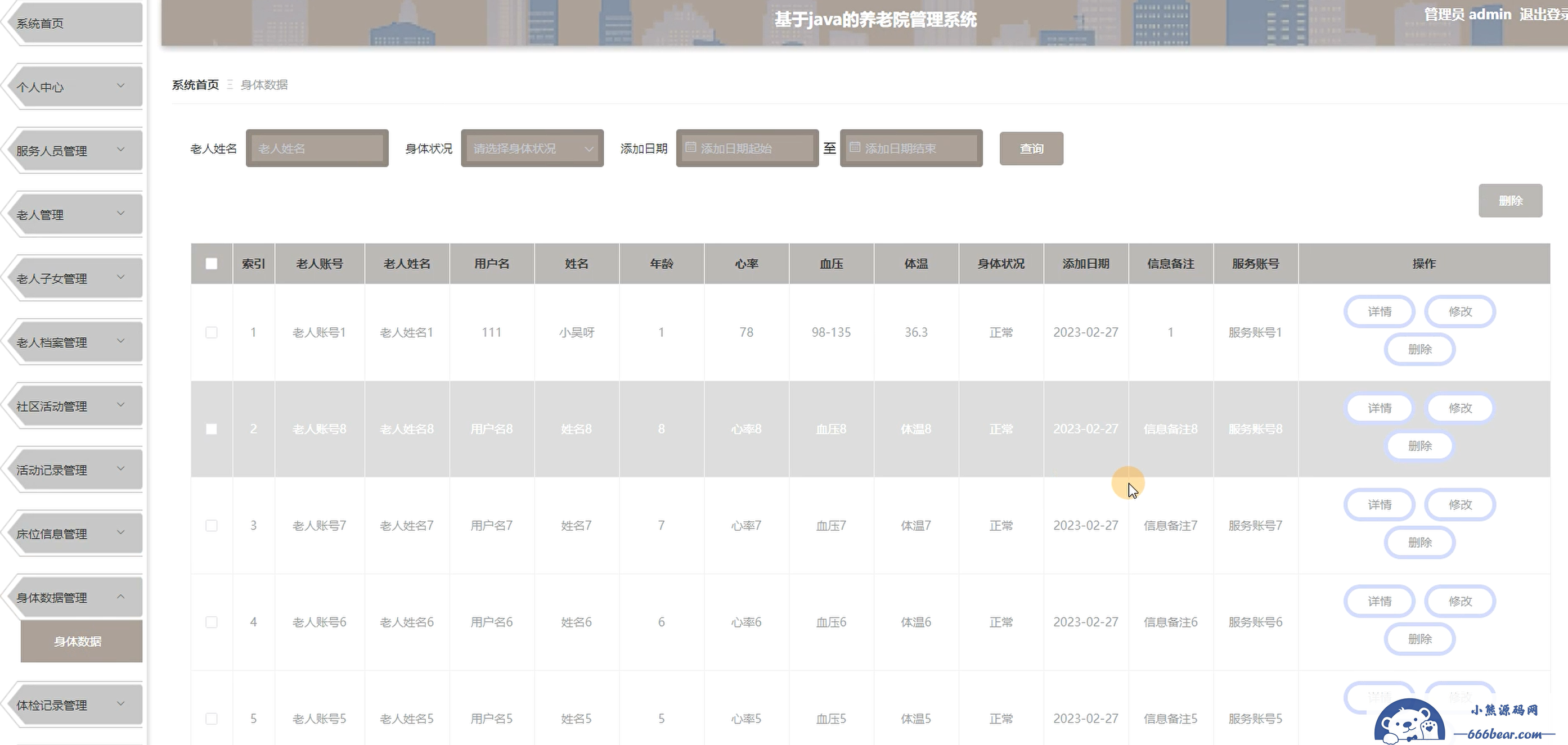Click calendar icon in start date field
Viewport: 1568px width, 745px height.
point(690,147)
